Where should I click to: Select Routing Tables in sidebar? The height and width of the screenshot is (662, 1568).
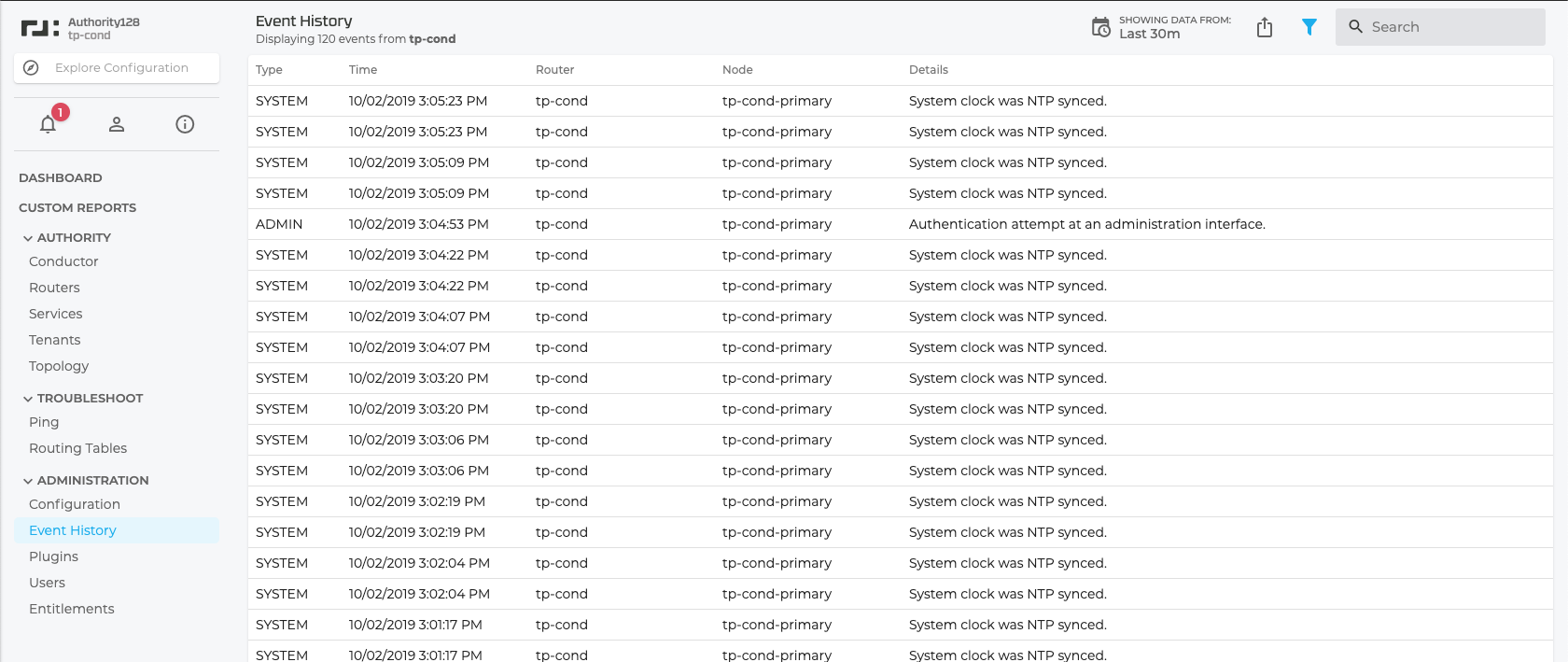[x=77, y=448]
